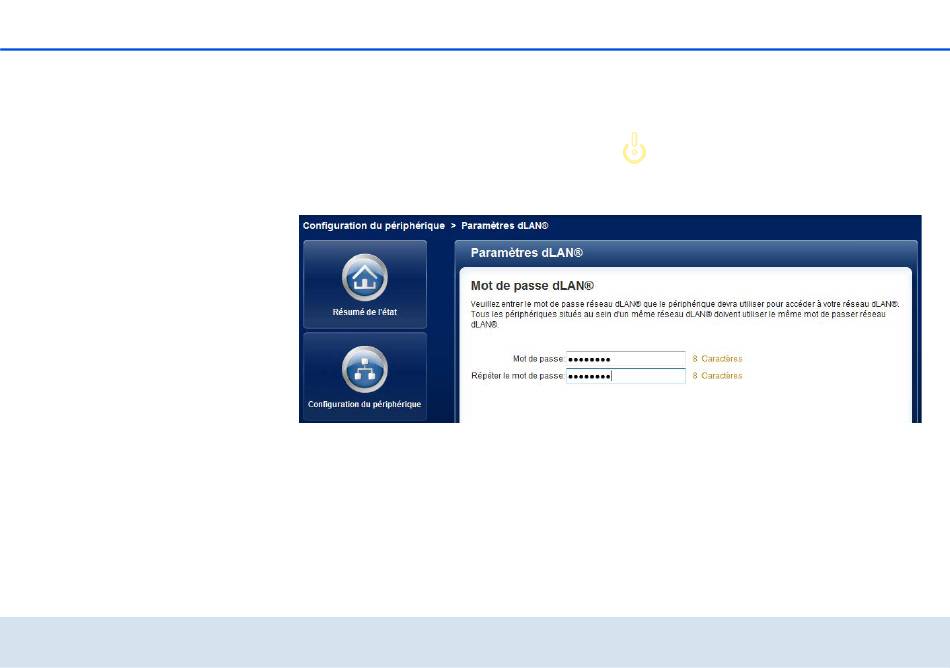Follow the Configuration du périphérique breadcrumb link

pos(374,225)
